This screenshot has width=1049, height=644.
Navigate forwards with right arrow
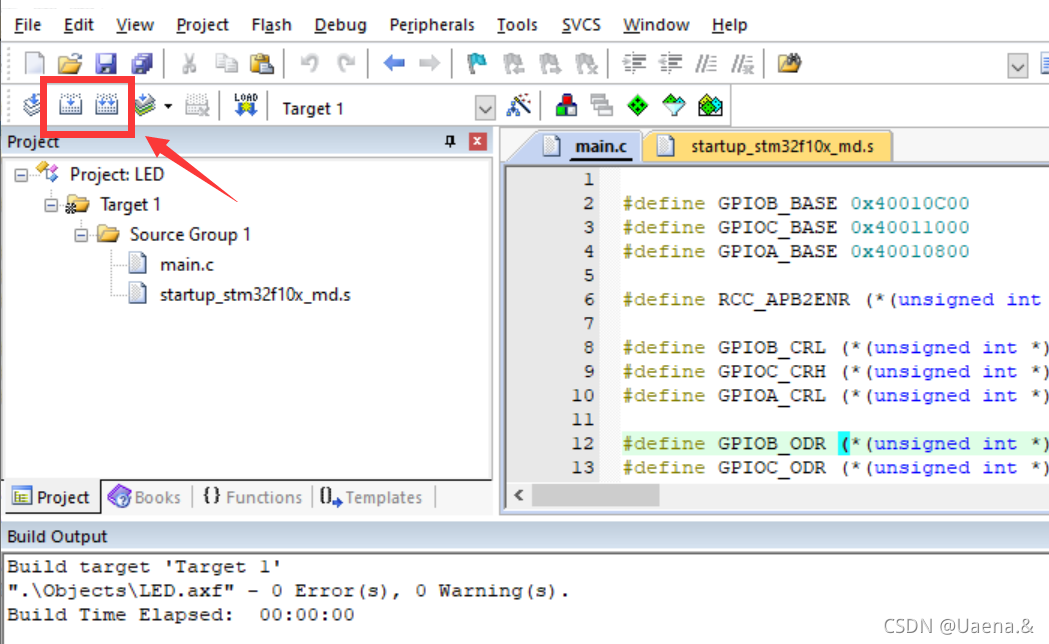pyautogui.click(x=429, y=64)
